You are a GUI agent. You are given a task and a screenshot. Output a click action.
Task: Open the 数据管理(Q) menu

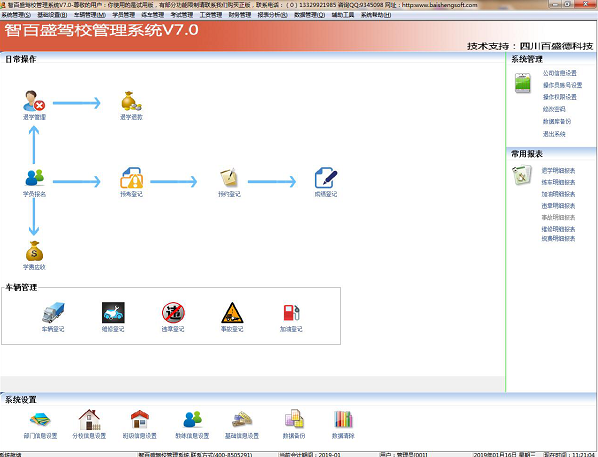(310, 15)
